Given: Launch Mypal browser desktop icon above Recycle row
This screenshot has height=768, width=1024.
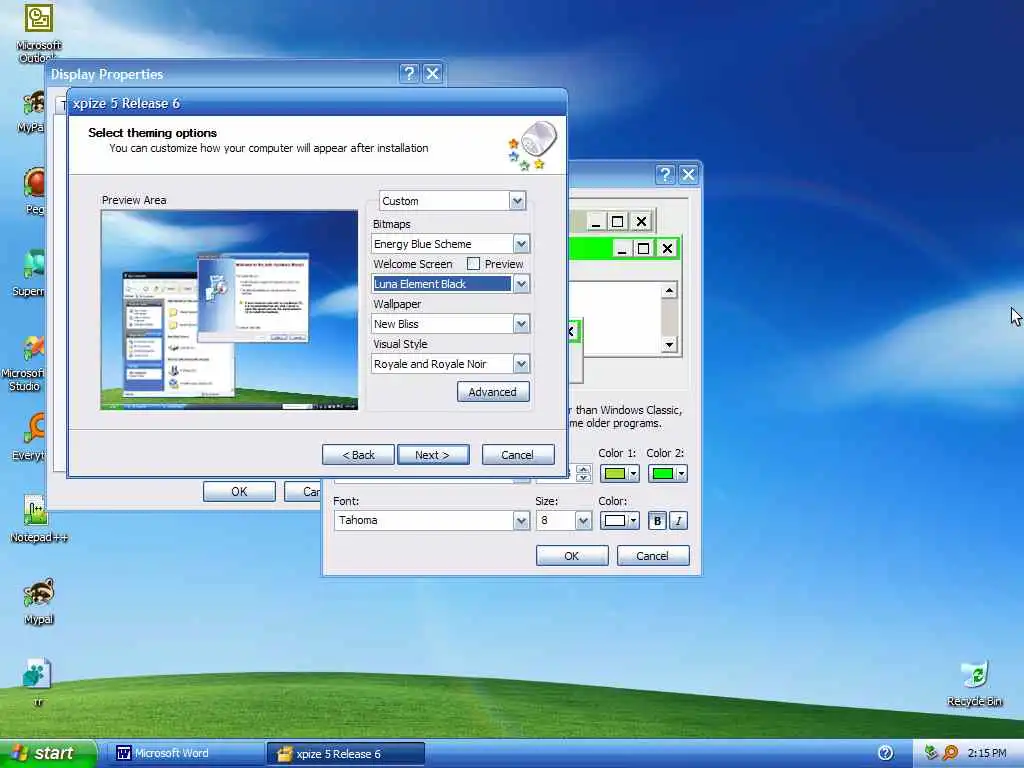Looking at the screenshot, I should (38, 601).
